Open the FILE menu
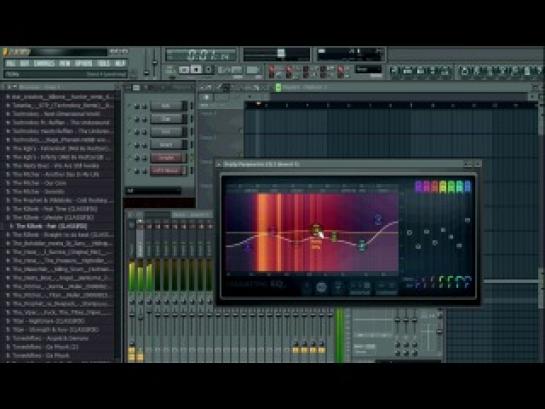Screen dimensions: 545x409 click(x=10, y=64)
